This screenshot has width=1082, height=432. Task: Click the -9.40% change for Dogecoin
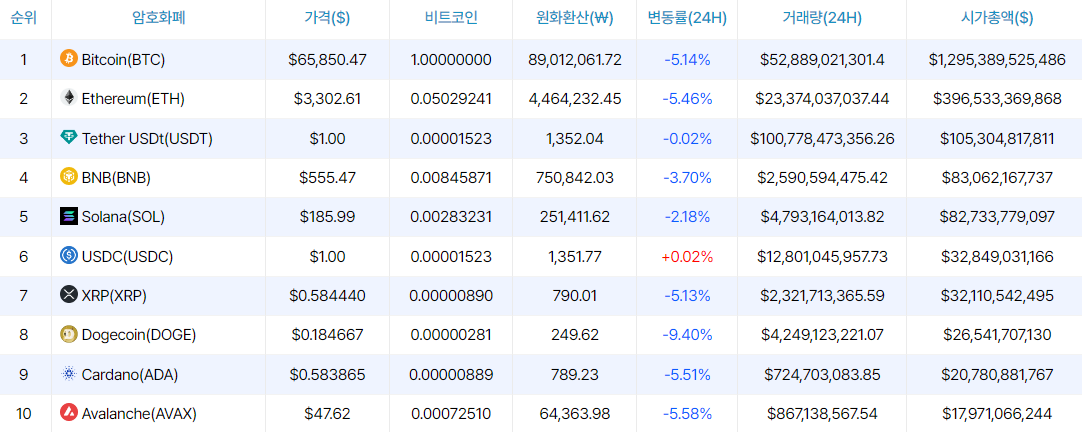tap(687, 335)
